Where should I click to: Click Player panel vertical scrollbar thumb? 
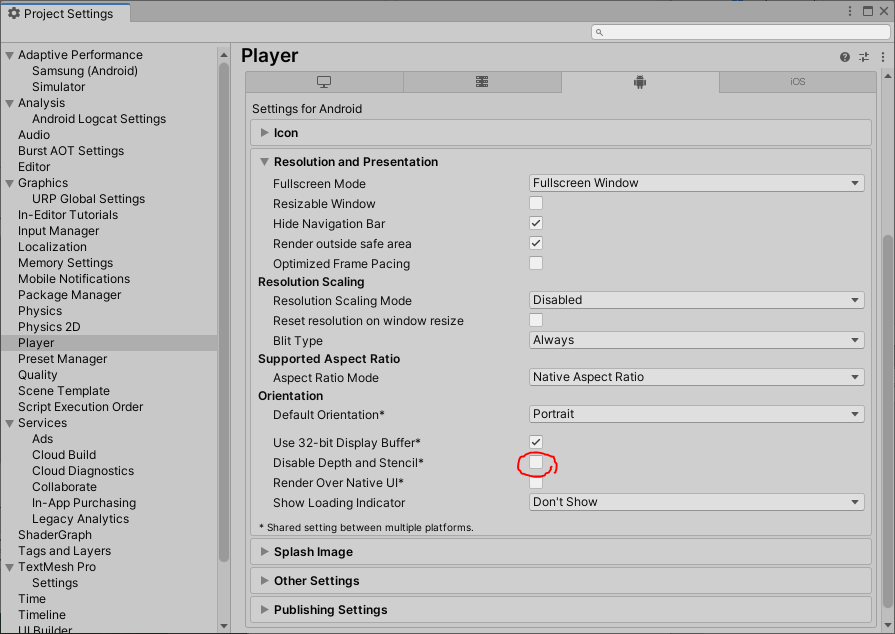click(x=888, y=421)
